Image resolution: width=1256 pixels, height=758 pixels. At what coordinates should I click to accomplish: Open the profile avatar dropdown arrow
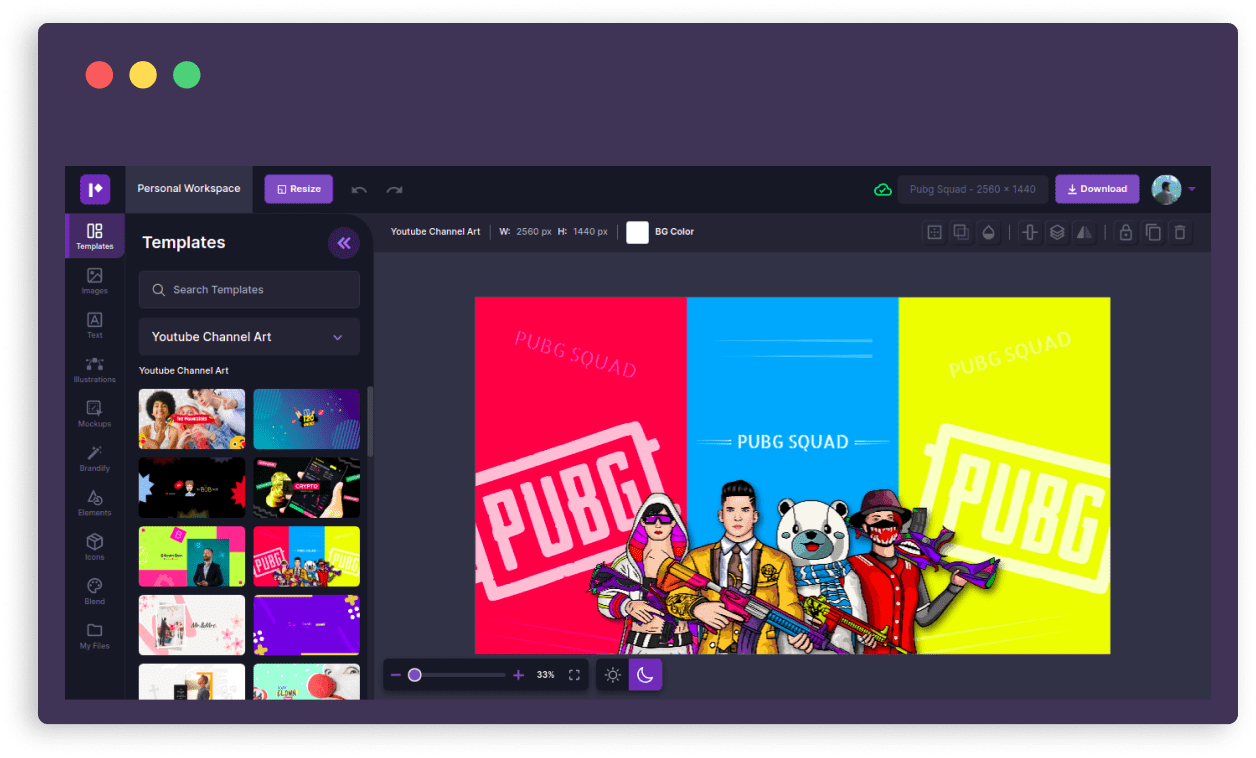(1192, 189)
